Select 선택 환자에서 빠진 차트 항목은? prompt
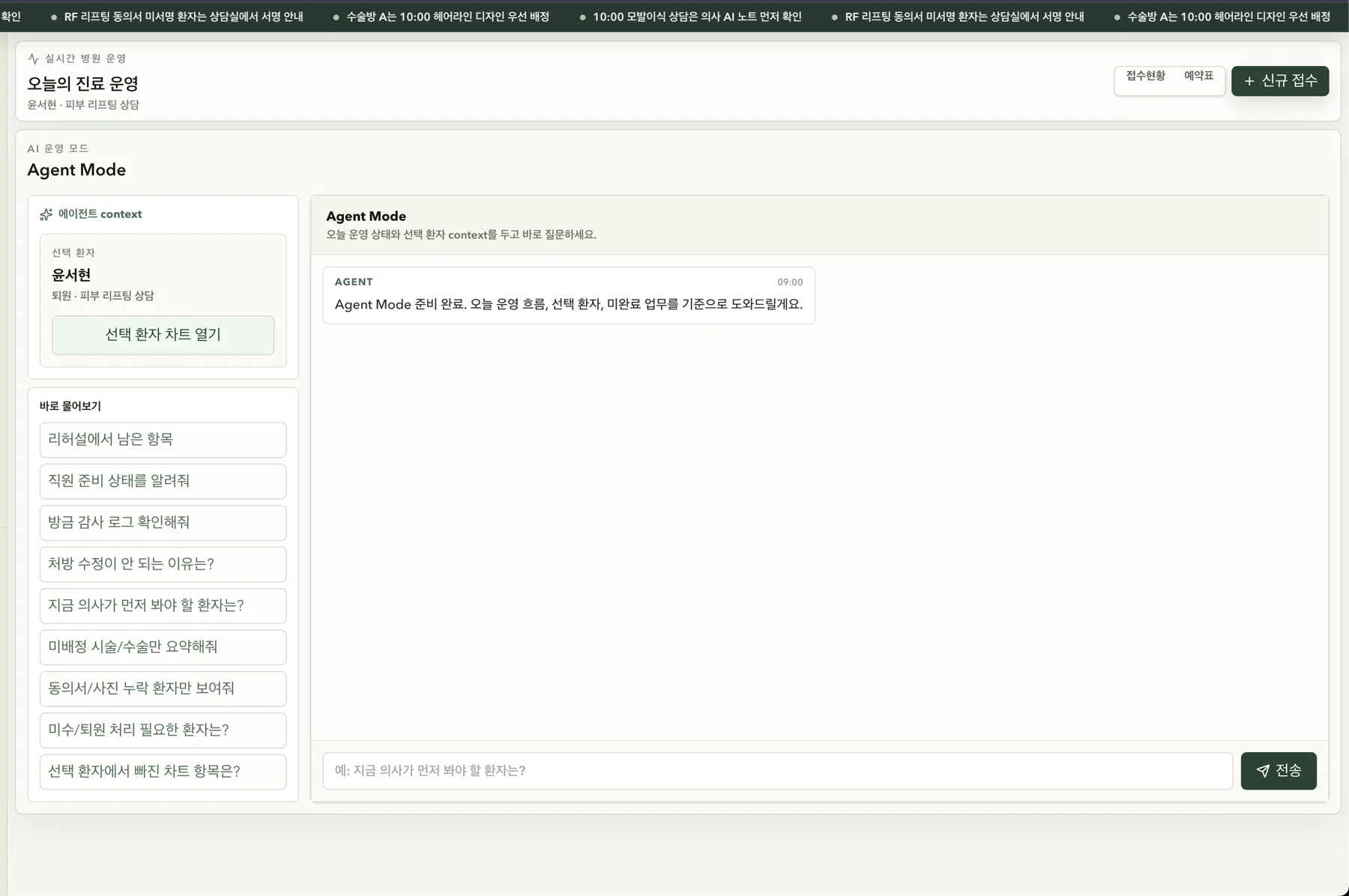Screen dimensions: 1349x896 click(163, 772)
